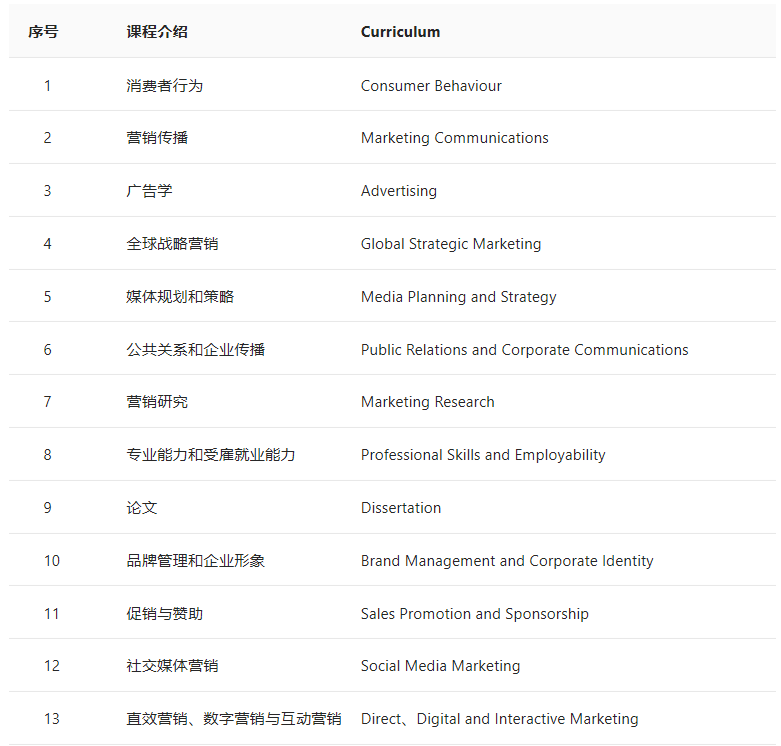Select the 媒体规划和策略 cell
Viewport: 781px width, 746px height.
click(180, 297)
